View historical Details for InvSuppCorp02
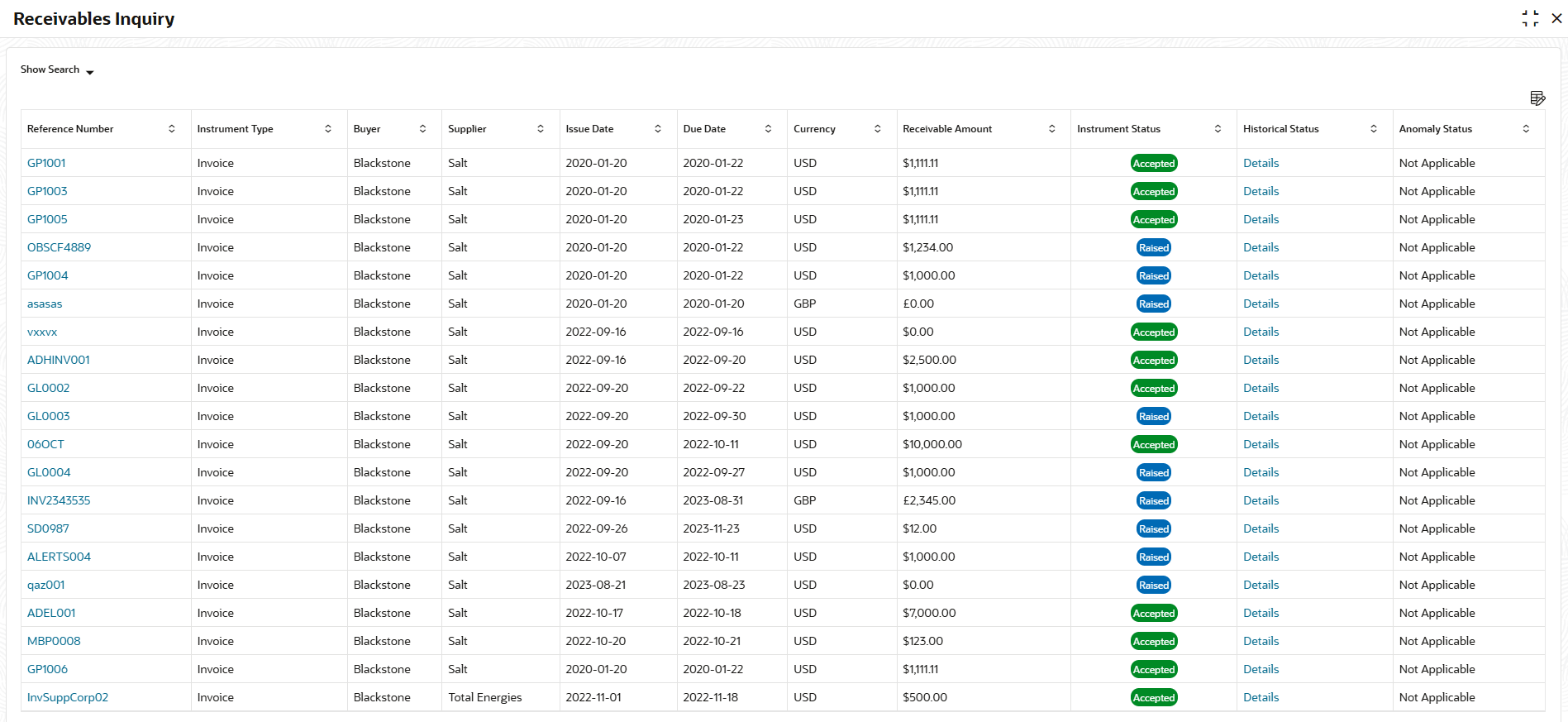Viewport: 1568px width, 722px height. (1261, 697)
